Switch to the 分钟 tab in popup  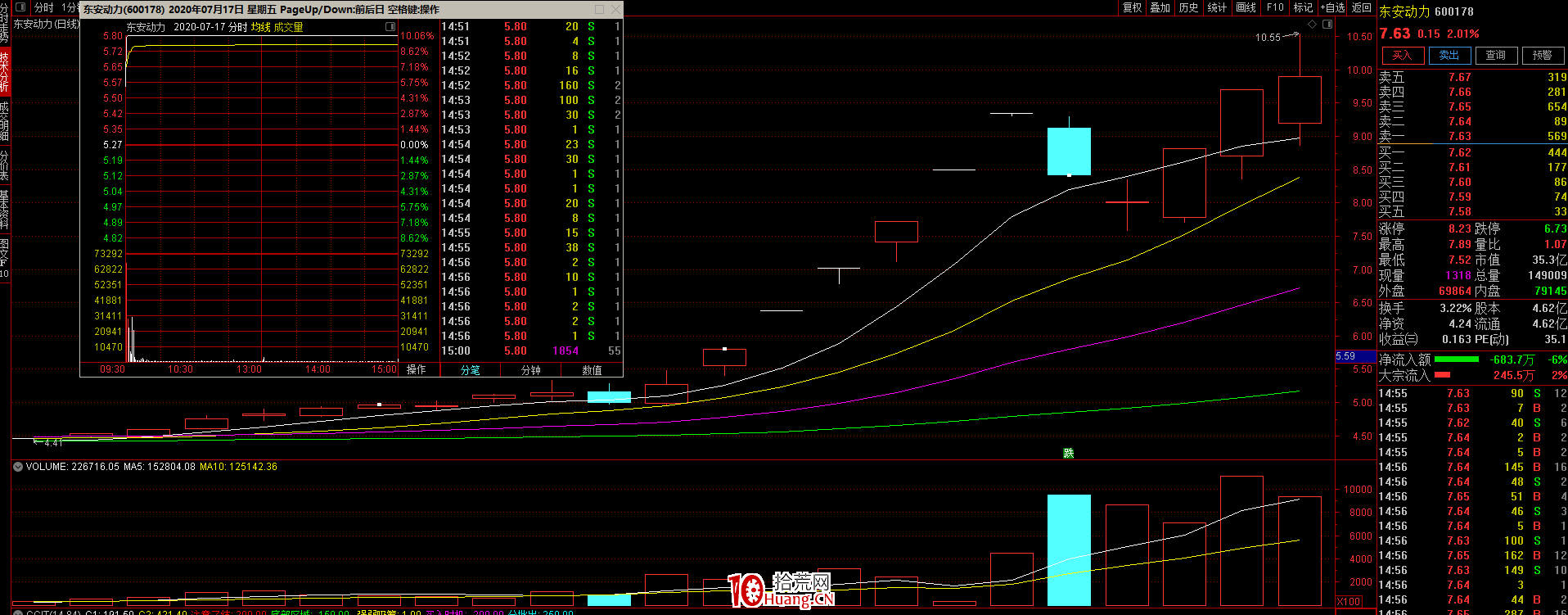(x=531, y=370)
